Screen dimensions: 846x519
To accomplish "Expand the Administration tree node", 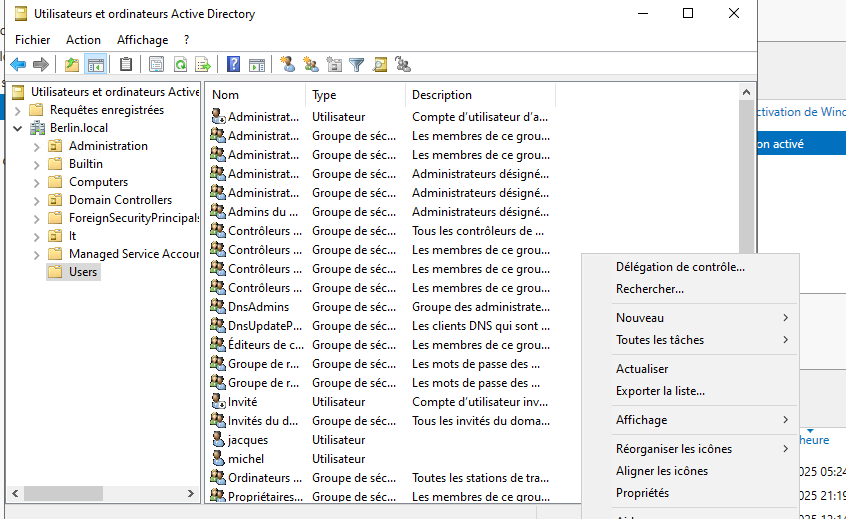I will 37,147.
